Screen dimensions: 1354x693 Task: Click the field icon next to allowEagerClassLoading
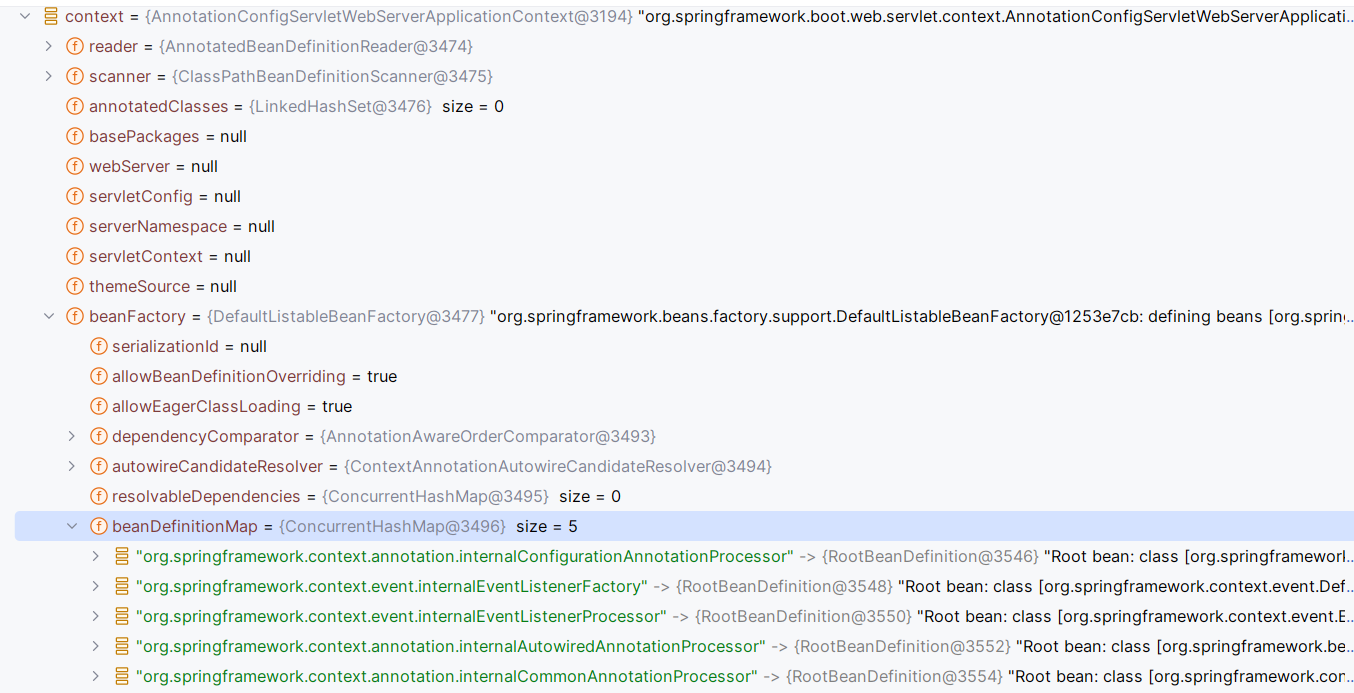coord(98,406)
